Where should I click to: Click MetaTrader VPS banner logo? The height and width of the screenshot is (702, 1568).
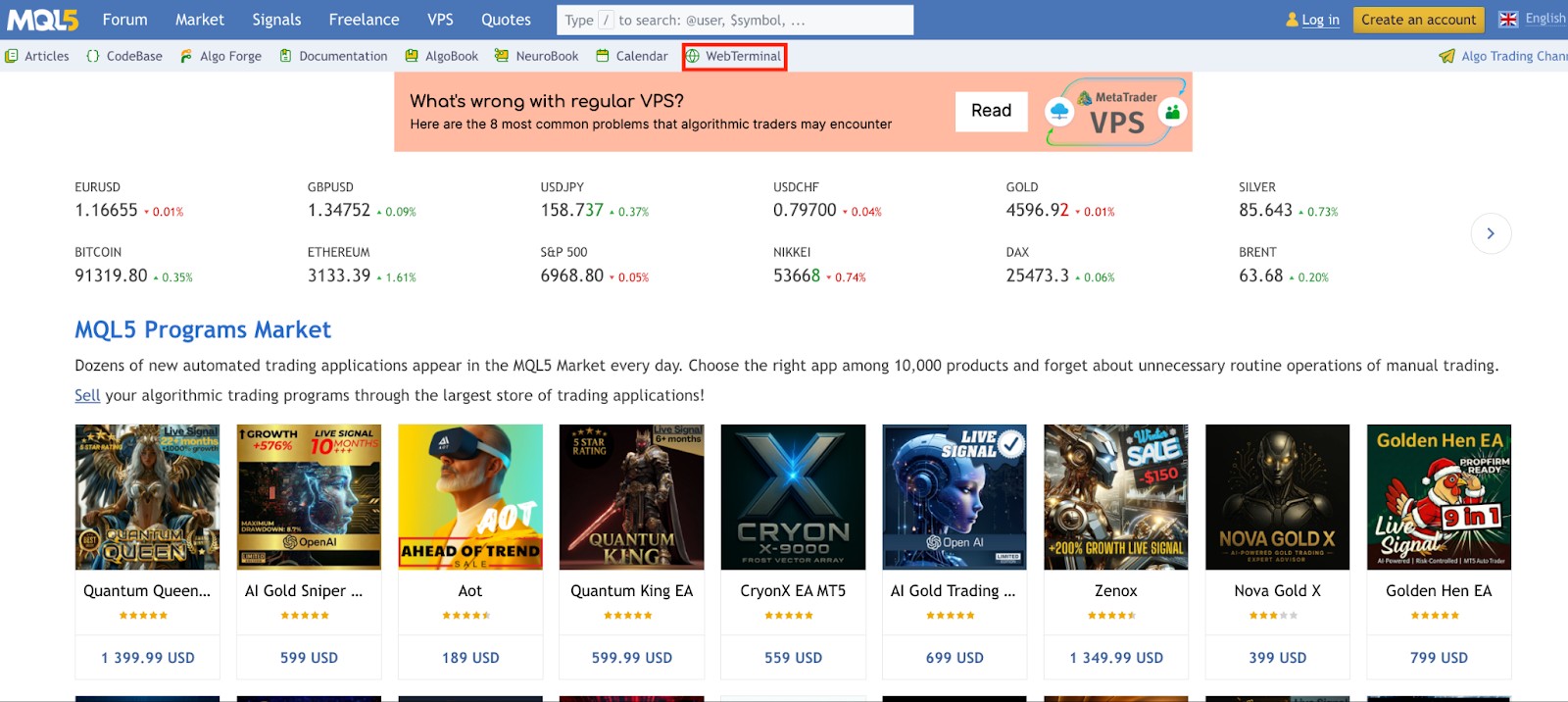1117,113
